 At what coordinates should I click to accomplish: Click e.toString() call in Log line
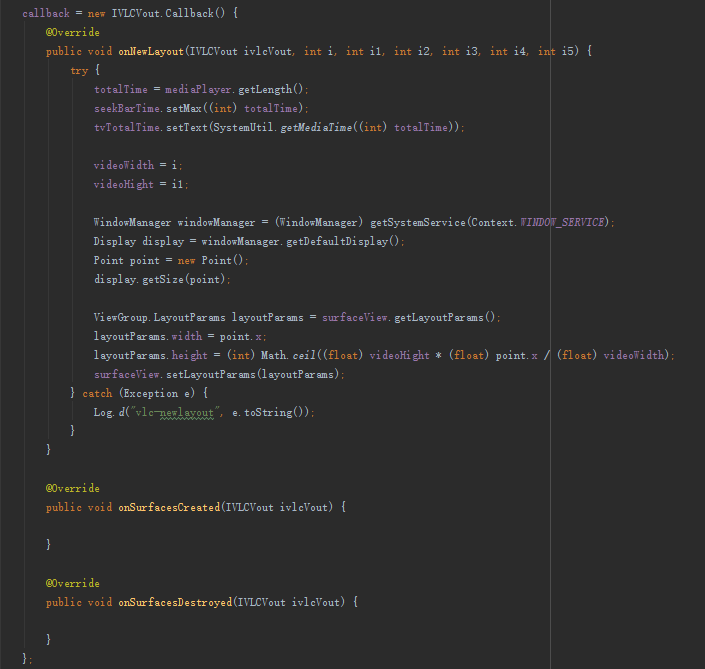pos(270,412)
